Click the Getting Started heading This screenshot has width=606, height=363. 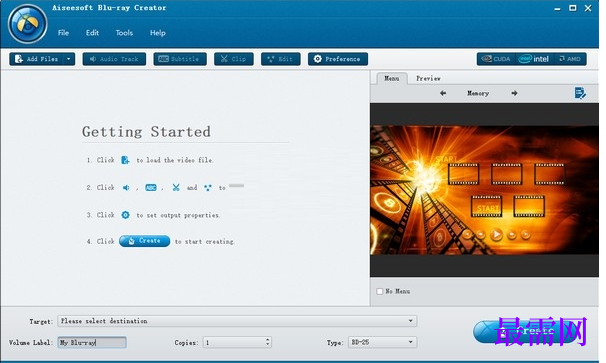146,132
